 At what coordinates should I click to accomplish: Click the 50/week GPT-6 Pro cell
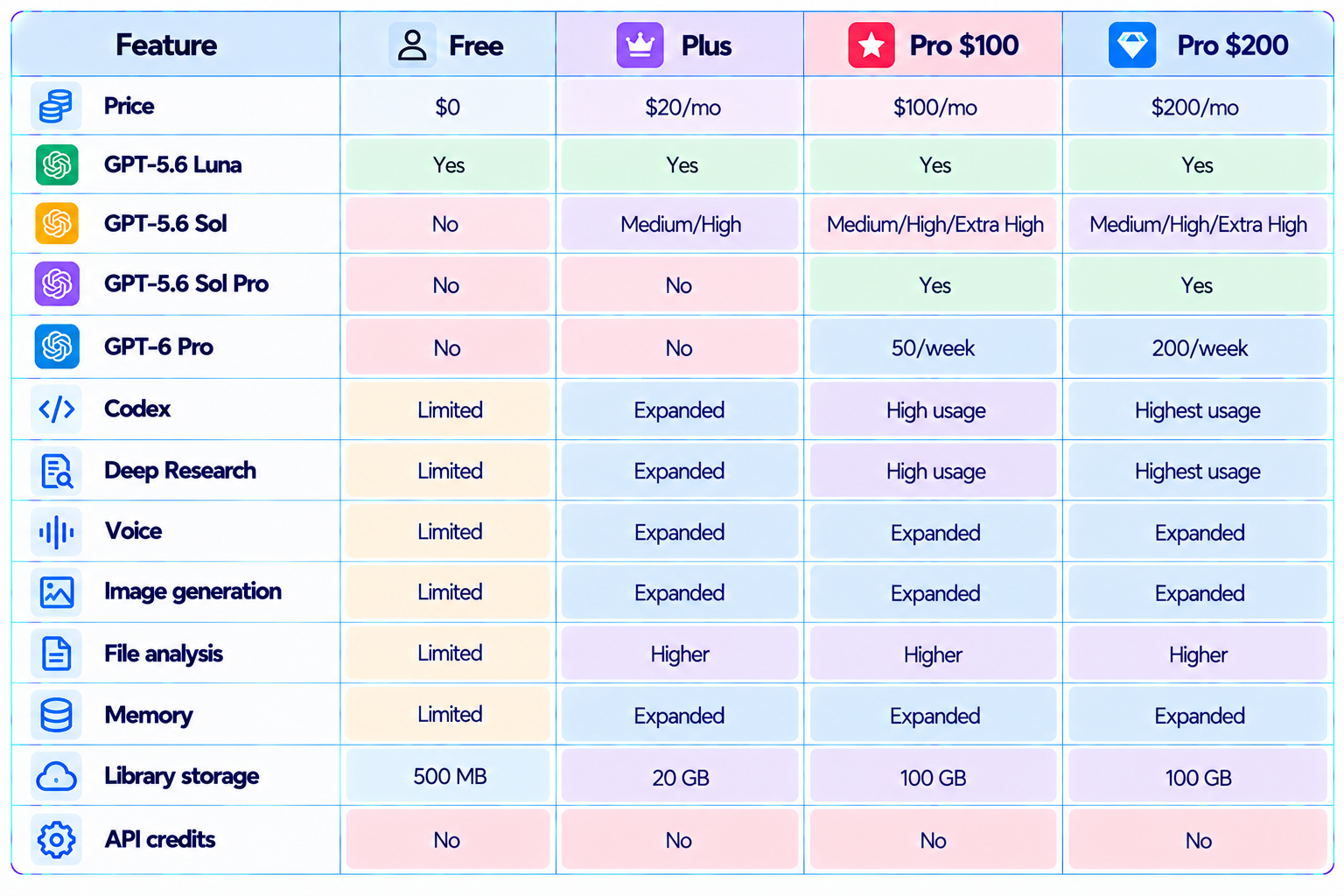[x=934, y=347]
